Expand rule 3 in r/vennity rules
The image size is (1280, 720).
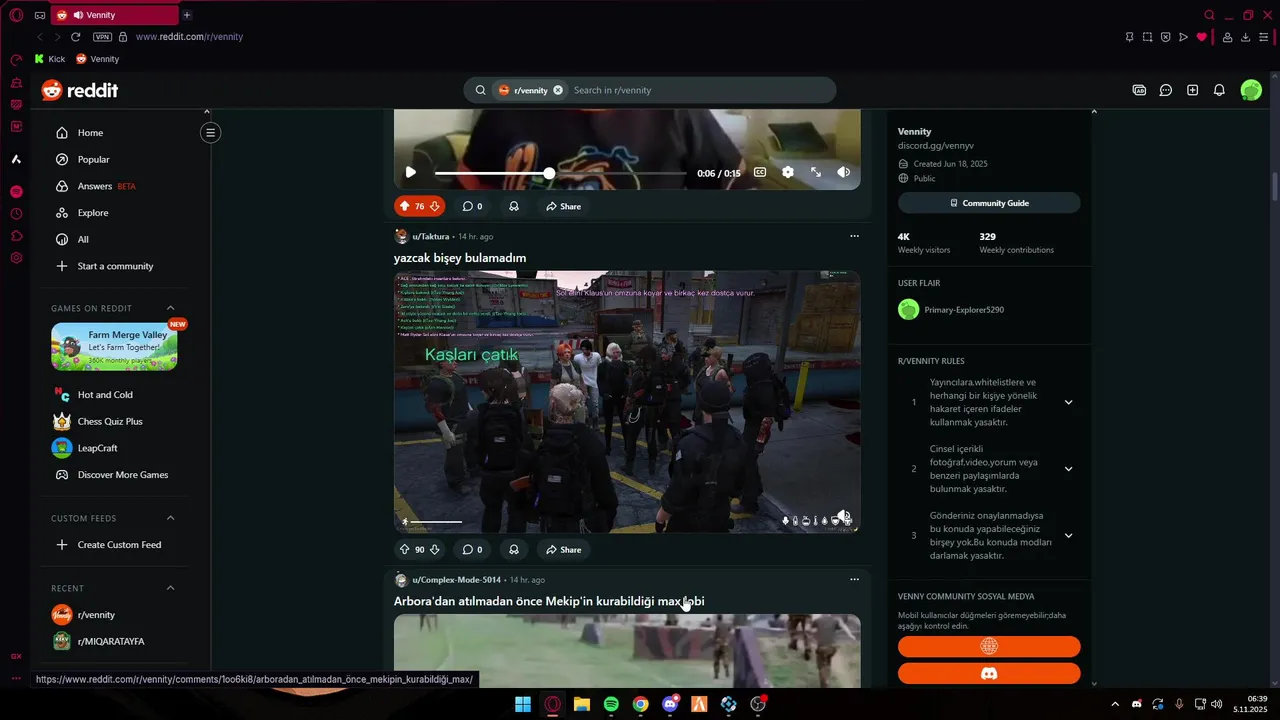[1068, 535]
